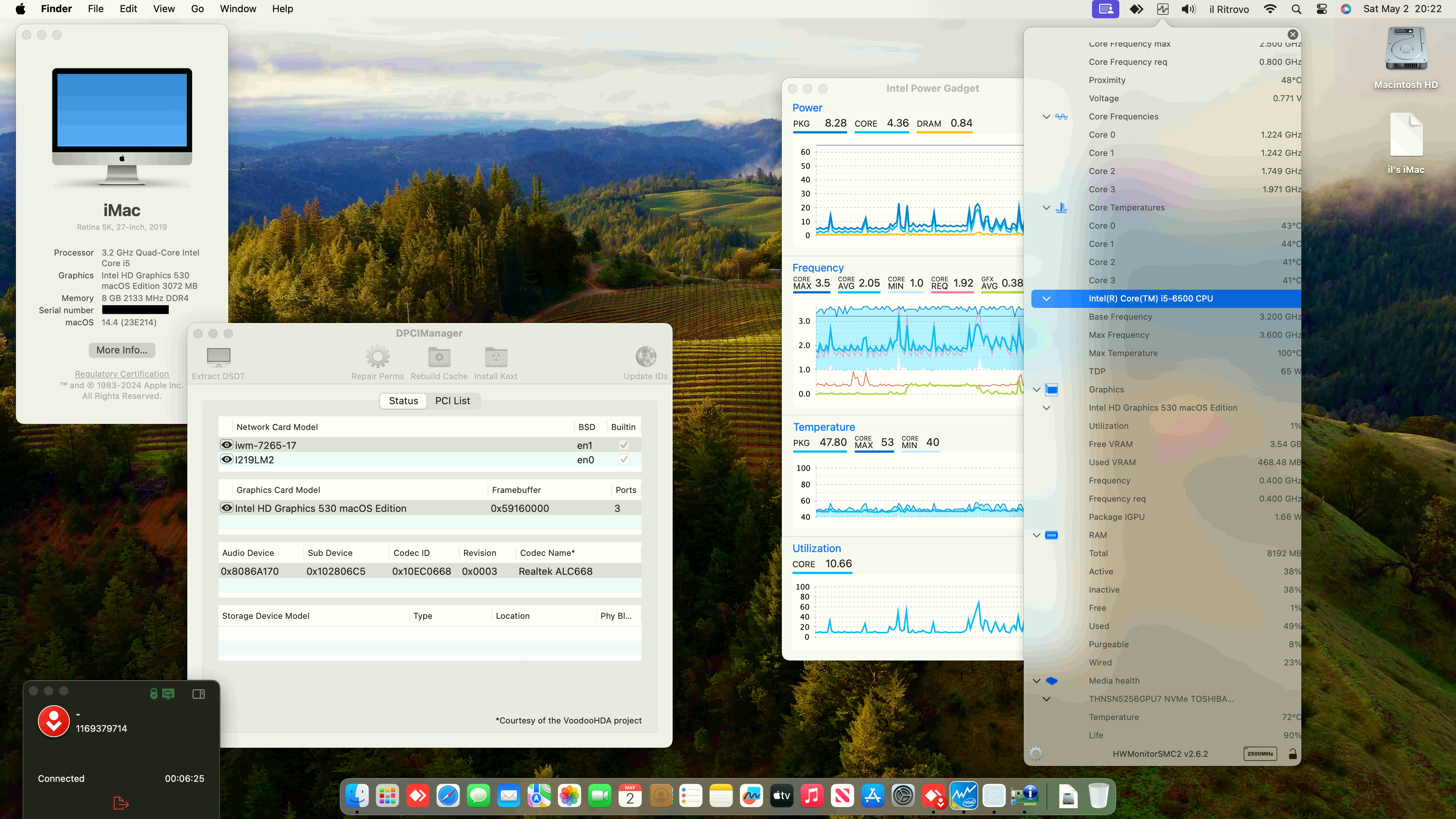
Task: Toggle Builtin checkbox for iwm-7265-17
Action: (x=623, y=445)
